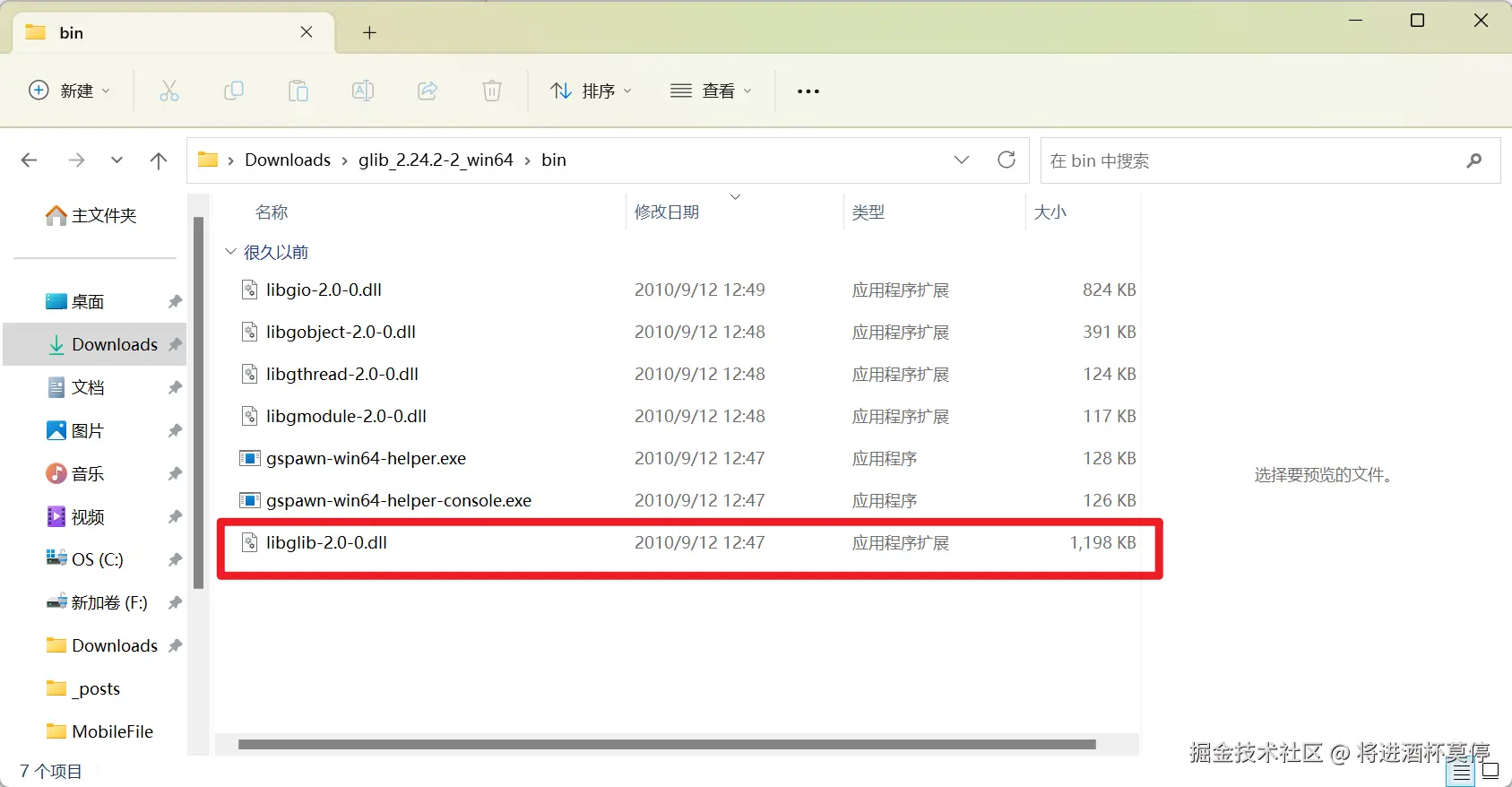Open 文档 documents in sidebar

tap(75, 387)
